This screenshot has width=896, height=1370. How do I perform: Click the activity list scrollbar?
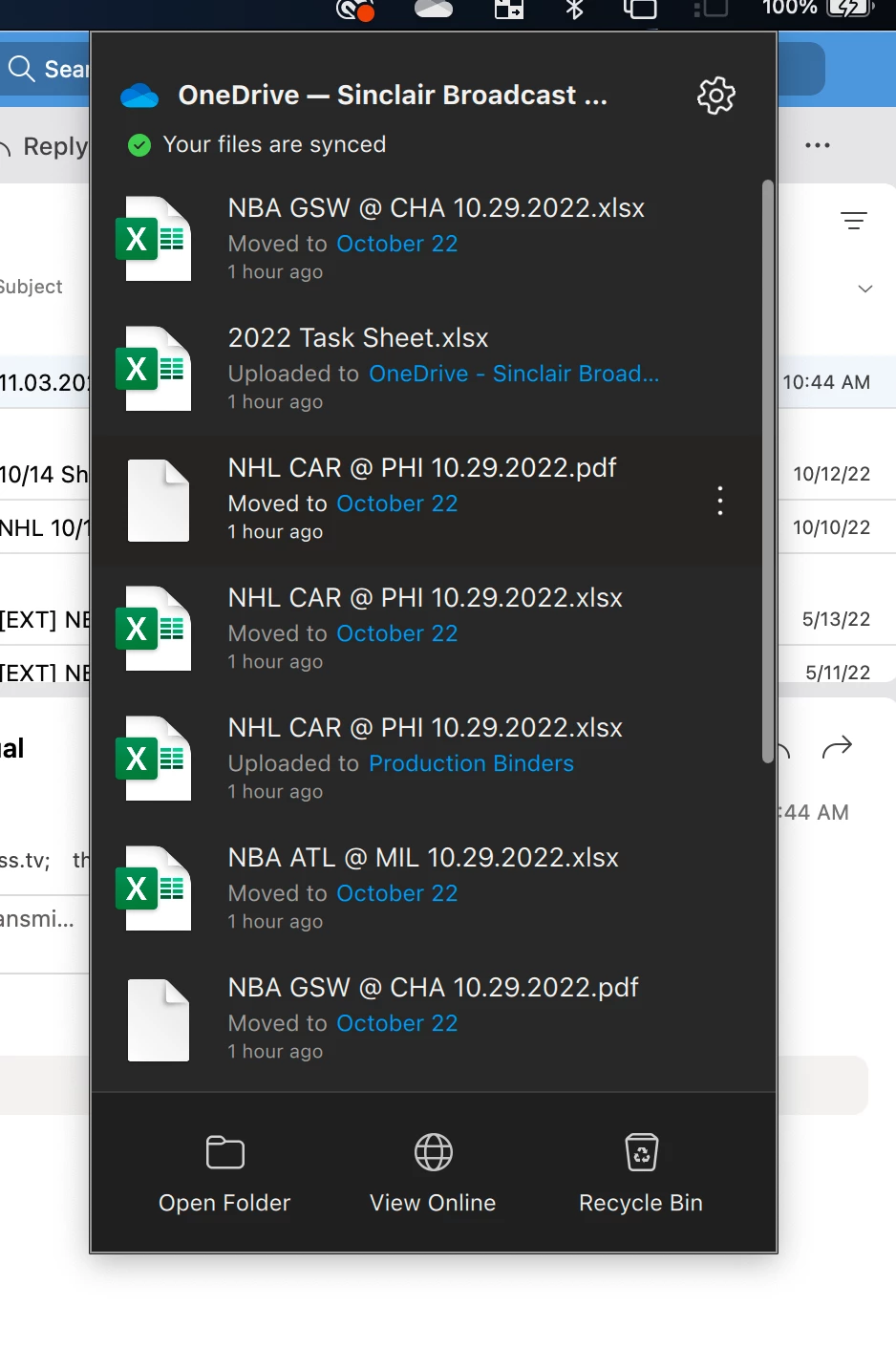[x=767, y=472]
